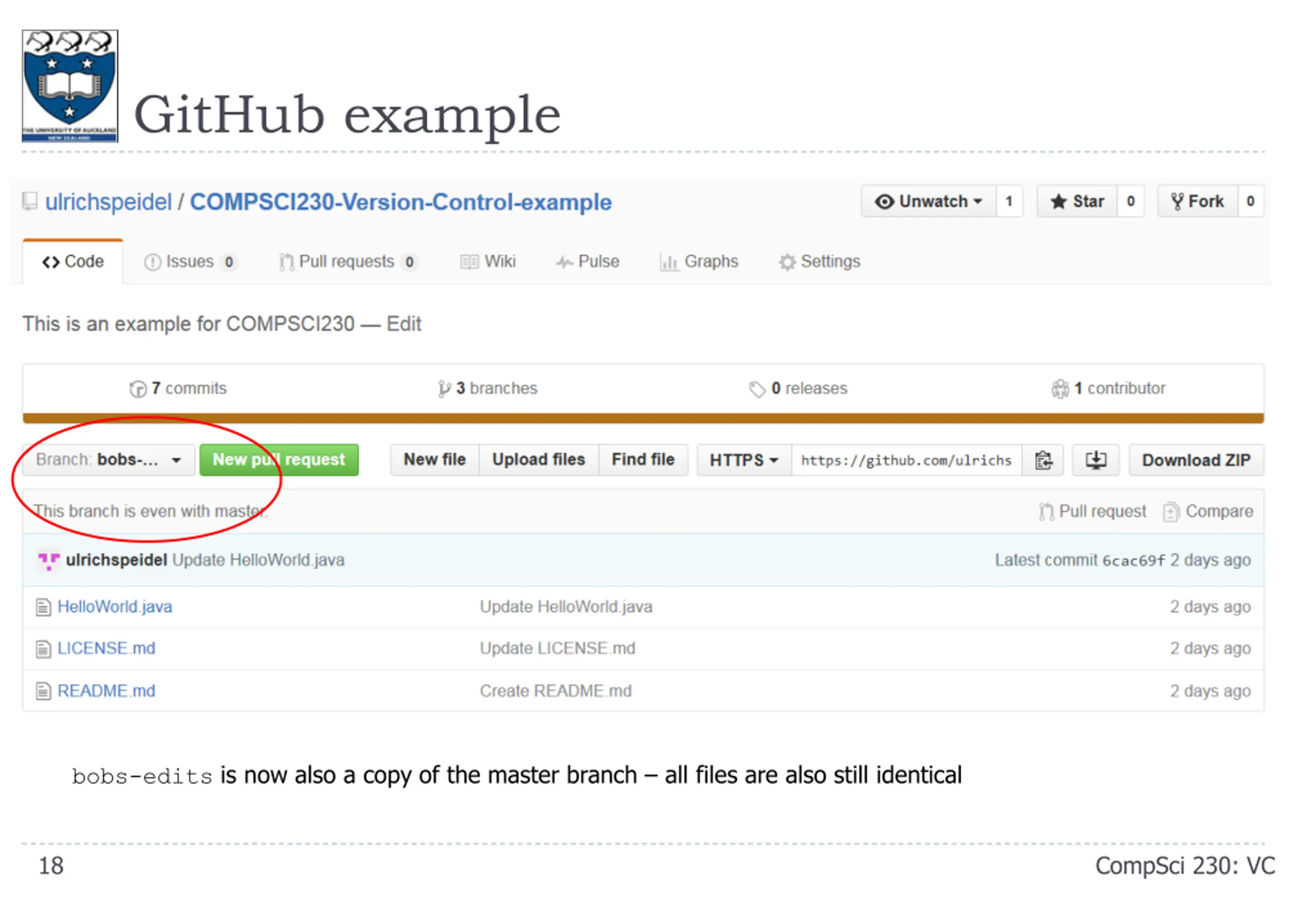Open the Graphs tab
This screenshot has height=911, width=1316.
(699, 262)
